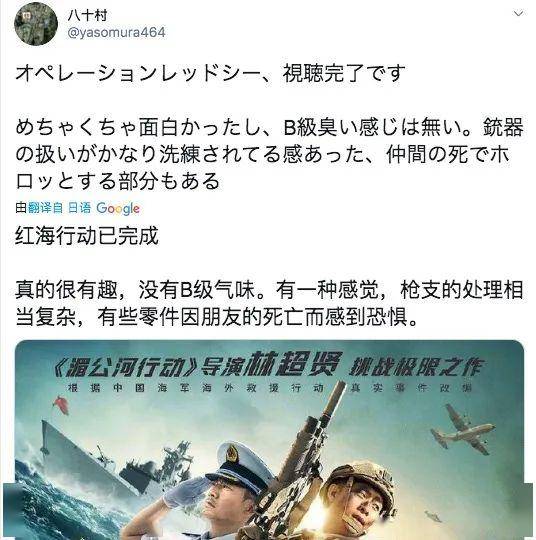This screenshot has width=536, height=540.
Task: Click the 翻译自 translation link
Action: (x=45, y=208)
